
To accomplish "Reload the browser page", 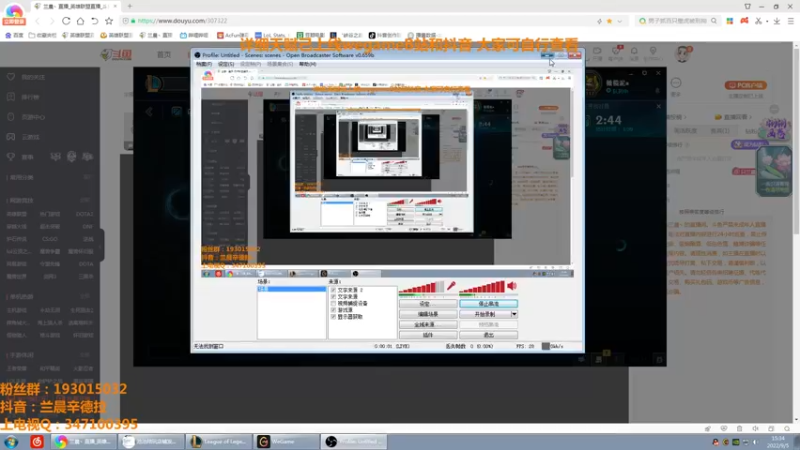I will tap(66, 21).
